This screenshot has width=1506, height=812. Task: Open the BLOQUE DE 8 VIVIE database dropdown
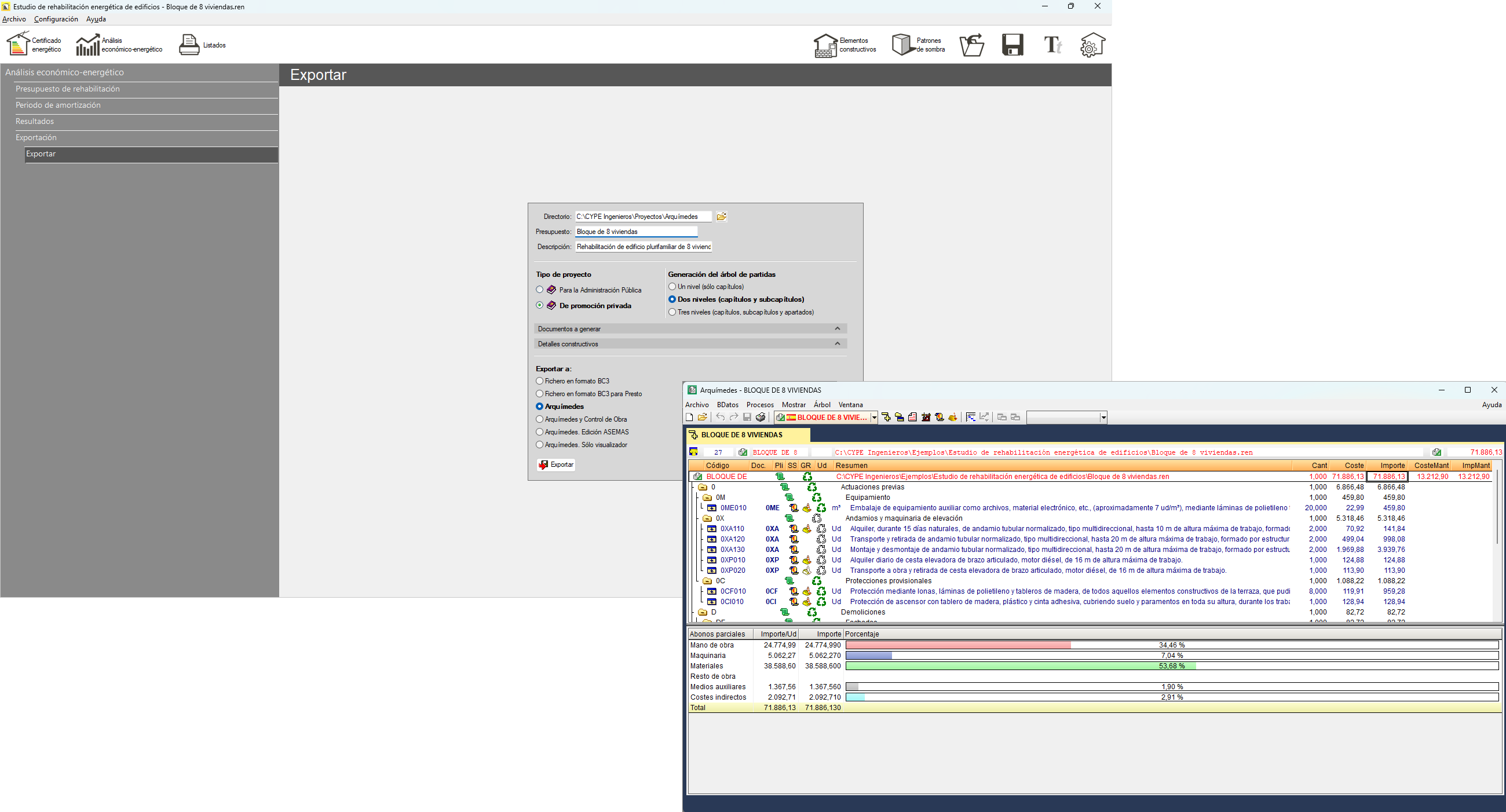pyautogui.click(x=874, y=418)
